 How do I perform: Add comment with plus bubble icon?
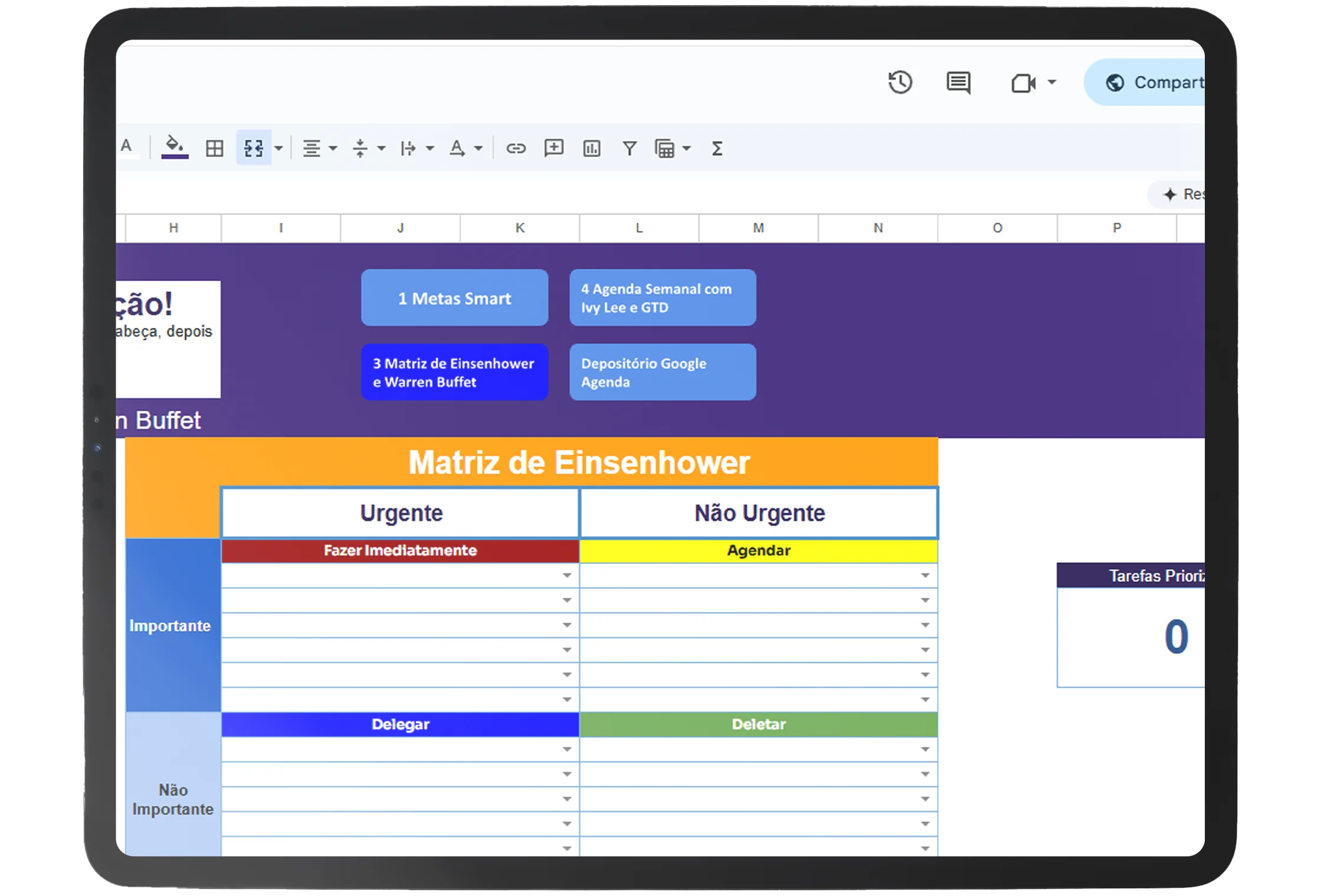(x=553, y=148)
